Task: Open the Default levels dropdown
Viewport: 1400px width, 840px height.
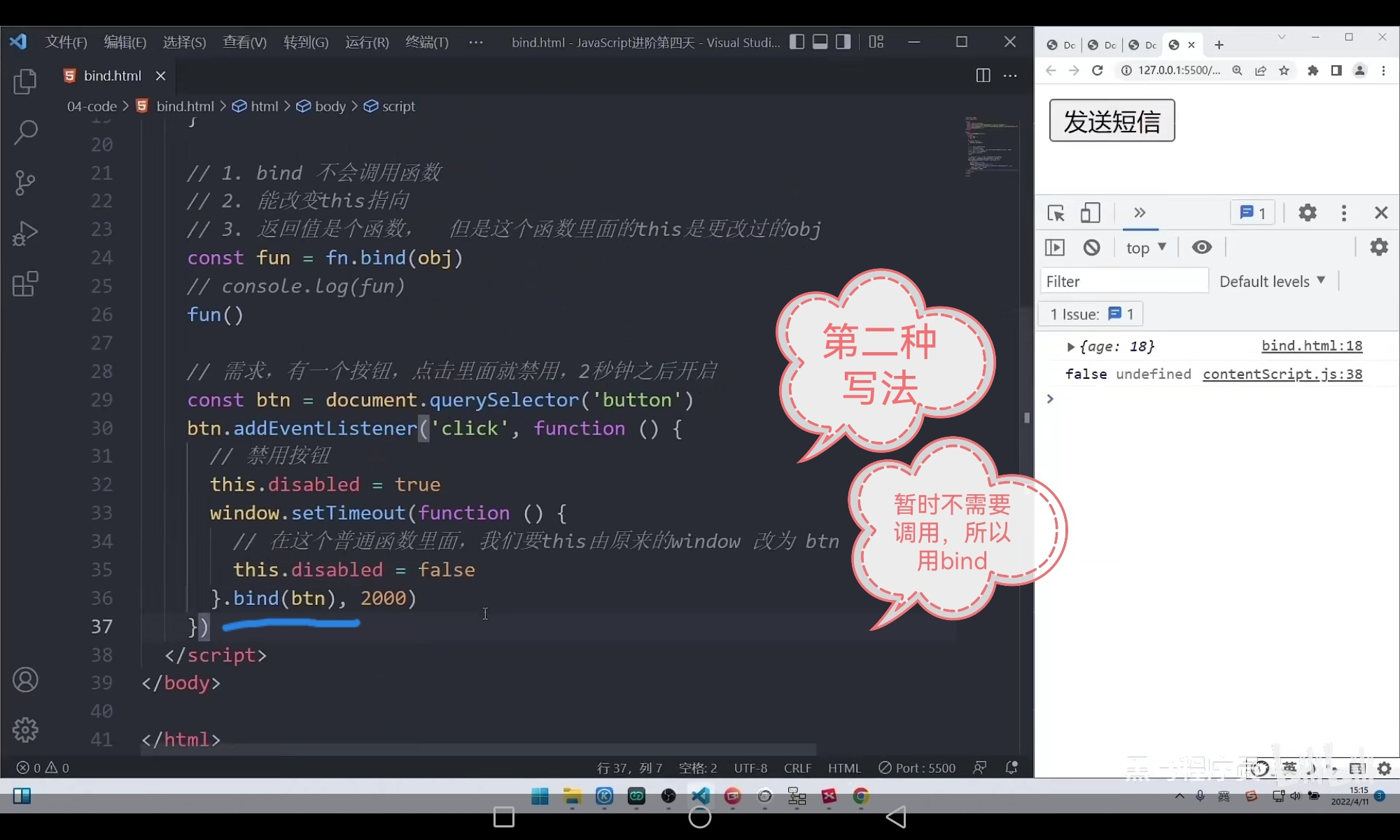Action: 1272,281
